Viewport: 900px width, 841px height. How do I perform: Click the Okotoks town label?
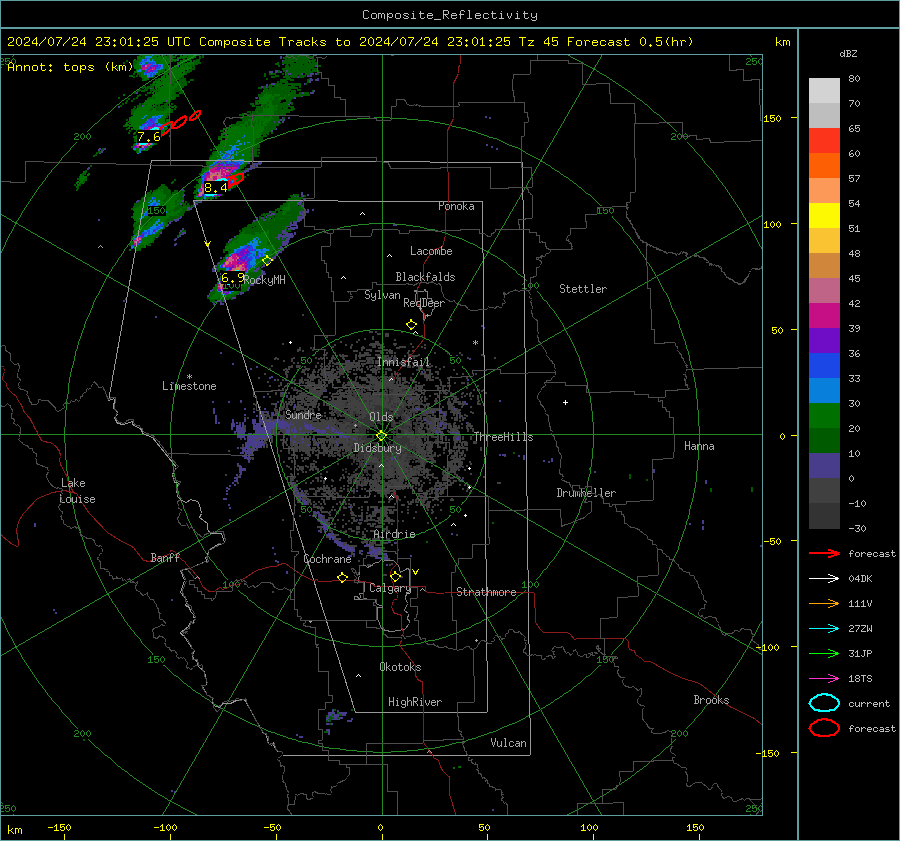click(400, 667)
